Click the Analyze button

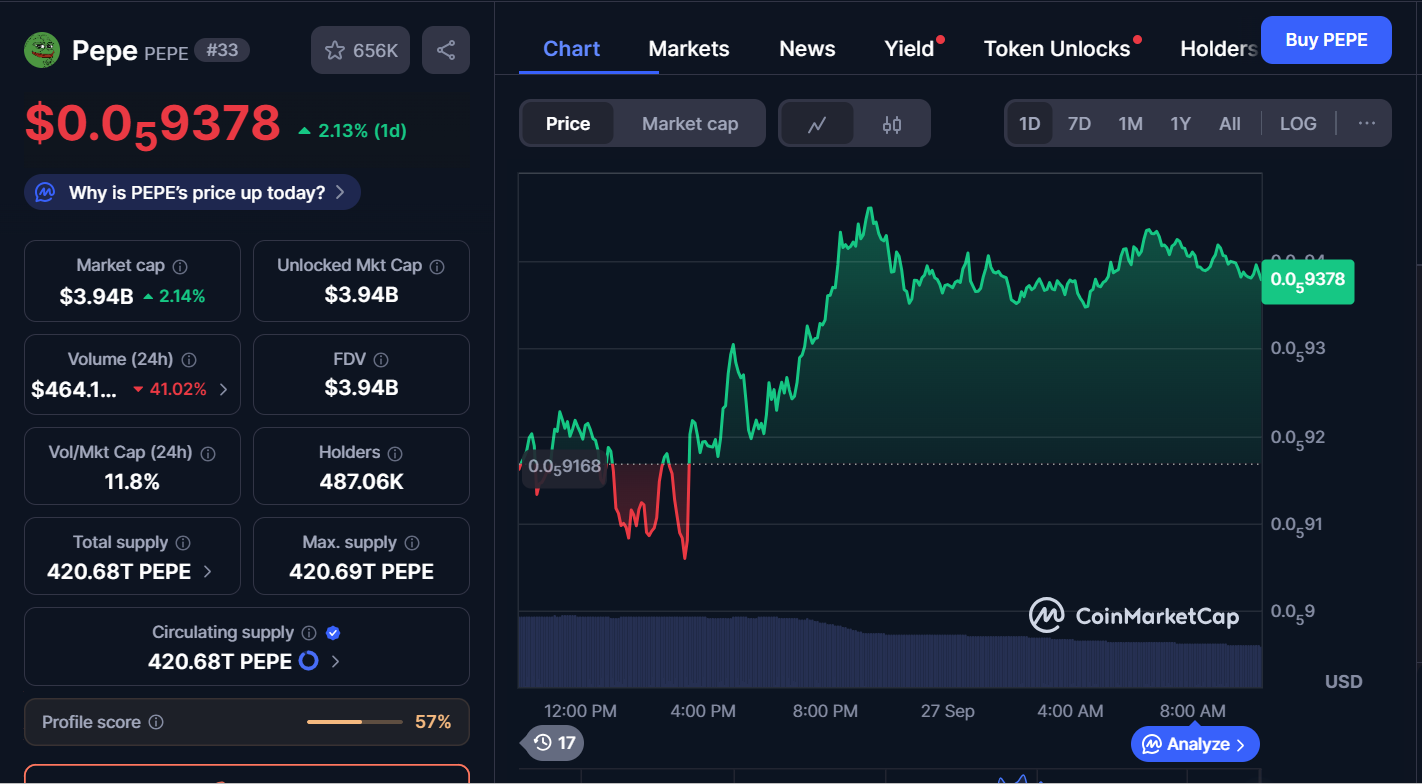[x=1195, y=744]
